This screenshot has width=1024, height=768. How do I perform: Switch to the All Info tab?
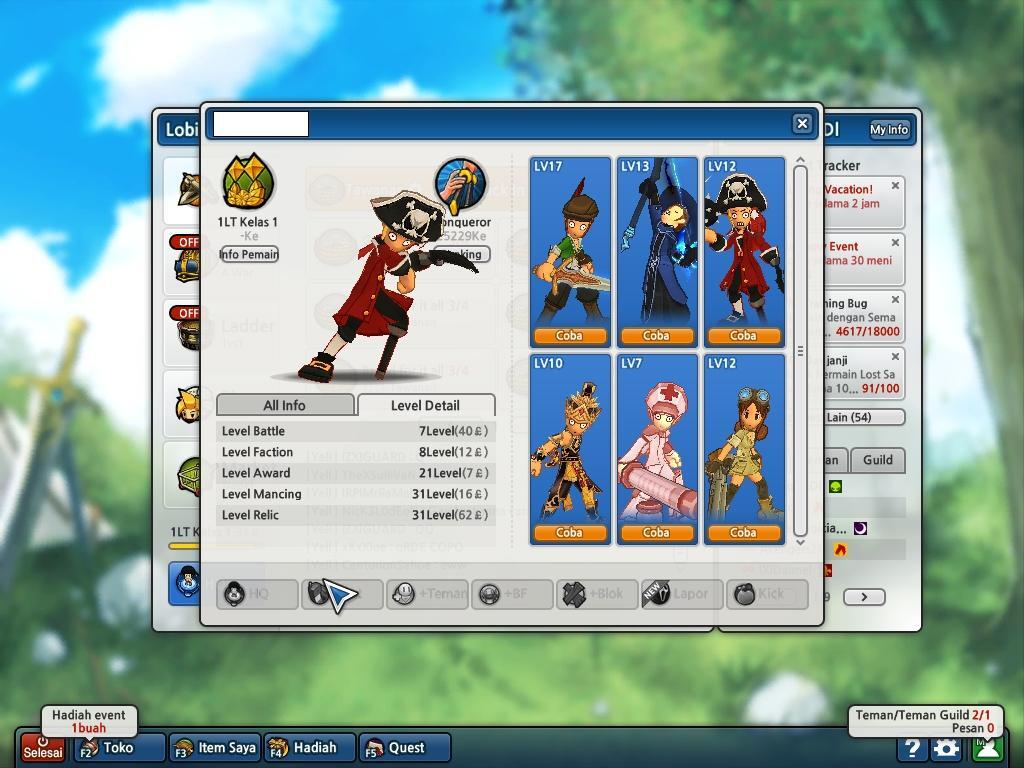(285, 405)
